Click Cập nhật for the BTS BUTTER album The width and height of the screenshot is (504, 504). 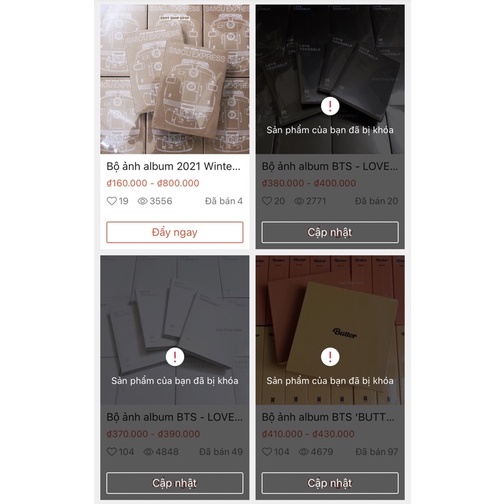330,483
